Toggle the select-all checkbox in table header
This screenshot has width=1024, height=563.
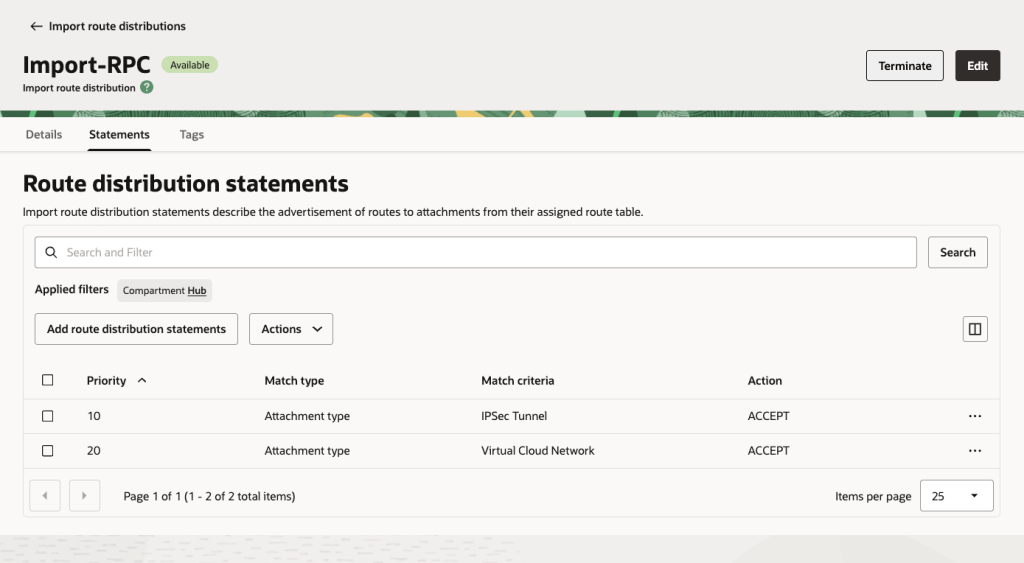coord(48,381)
